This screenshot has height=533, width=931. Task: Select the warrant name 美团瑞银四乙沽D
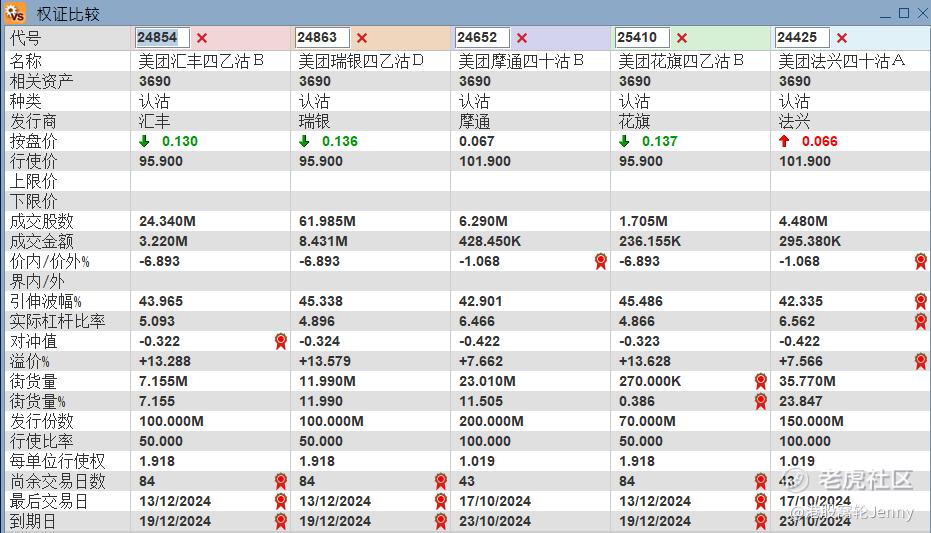[361, 61]
